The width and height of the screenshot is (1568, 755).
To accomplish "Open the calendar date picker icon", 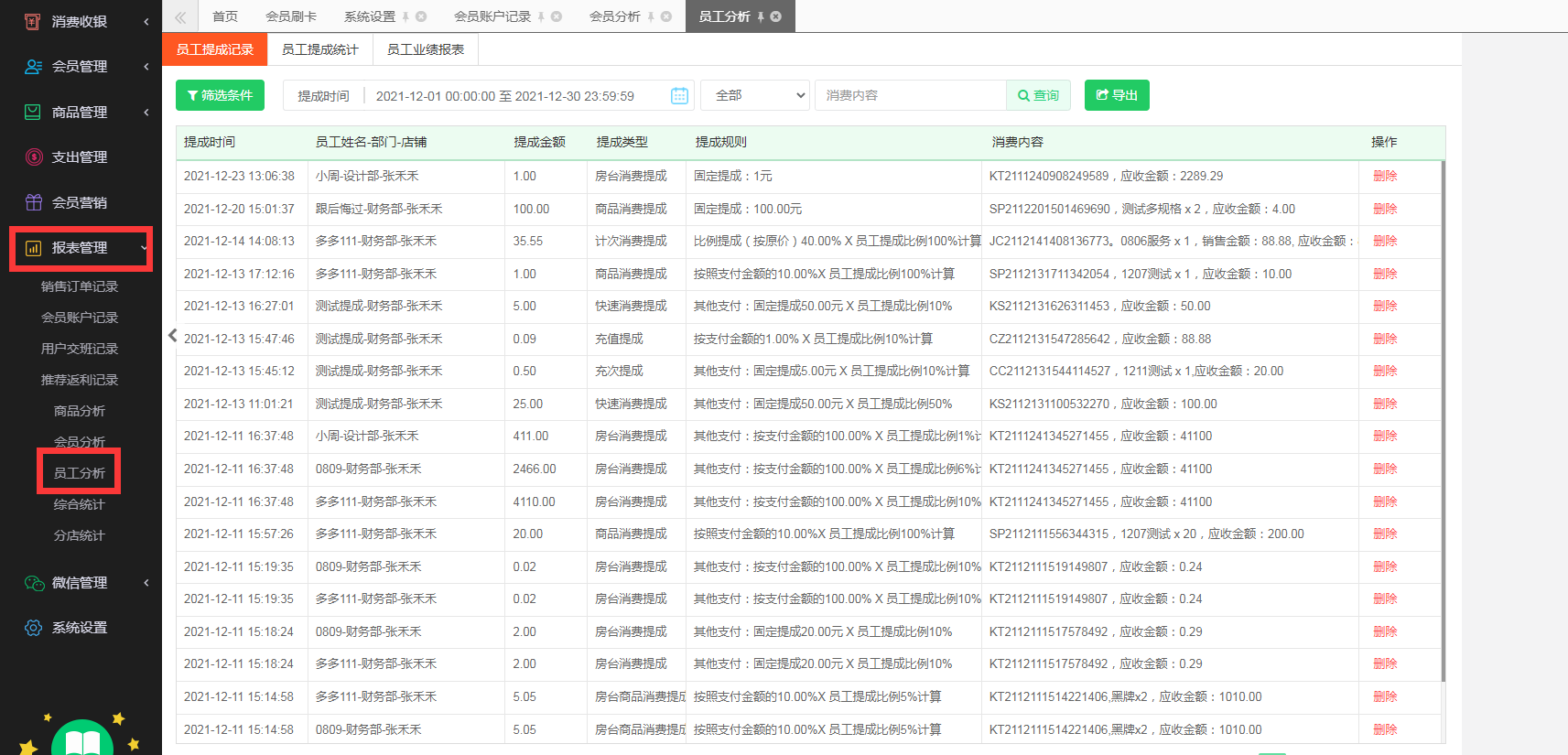I will 679,96.
